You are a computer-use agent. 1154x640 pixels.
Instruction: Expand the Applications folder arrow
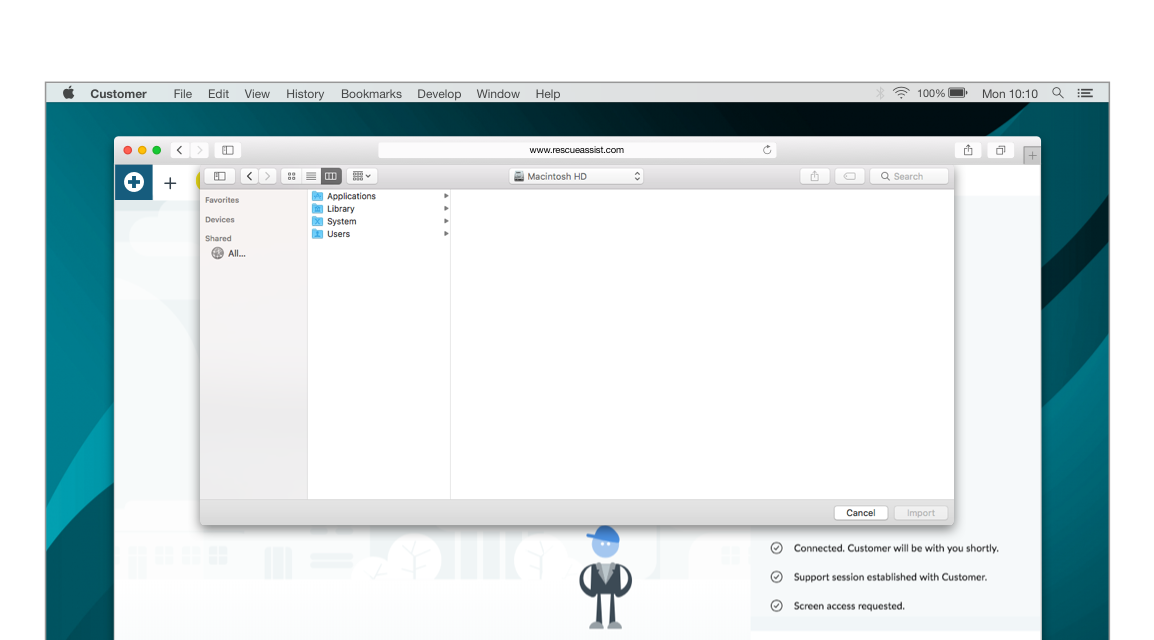(x=446, y=196)
